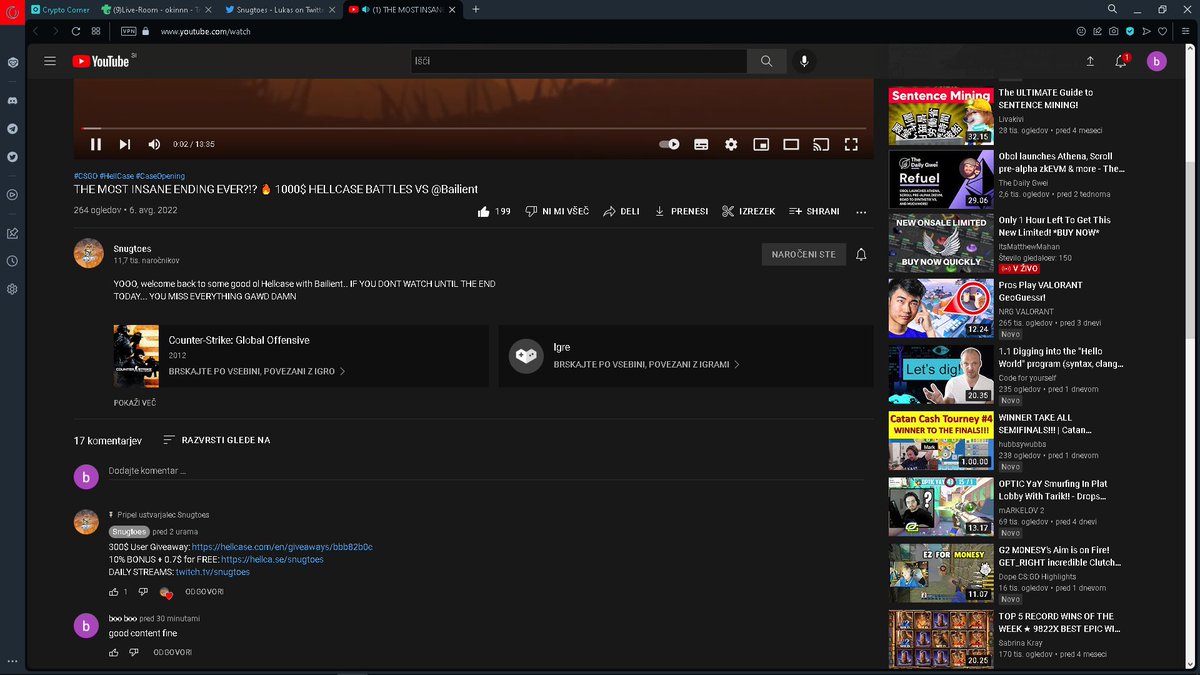Pause the video with the pause button
Image resolution: width=1200 pixels, height=675 pixels.
(x=96, y=144)
